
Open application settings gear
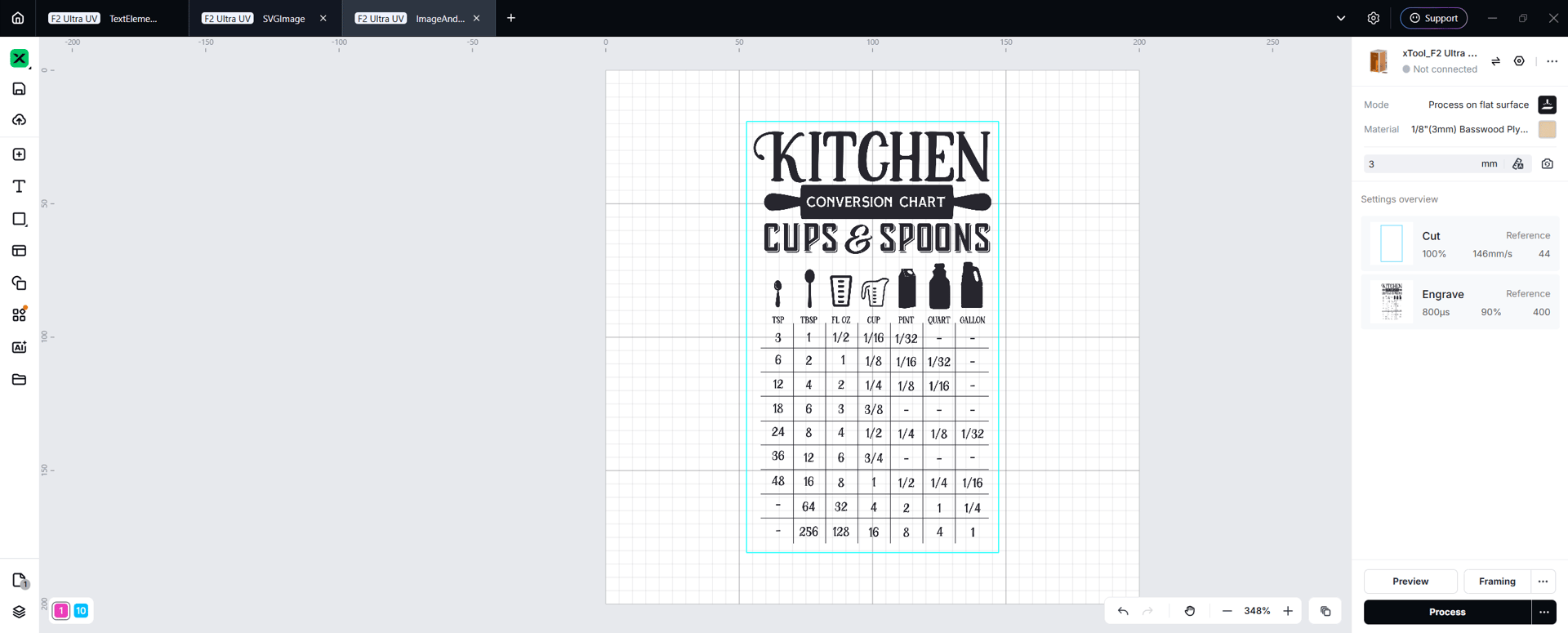point(1374,18)
